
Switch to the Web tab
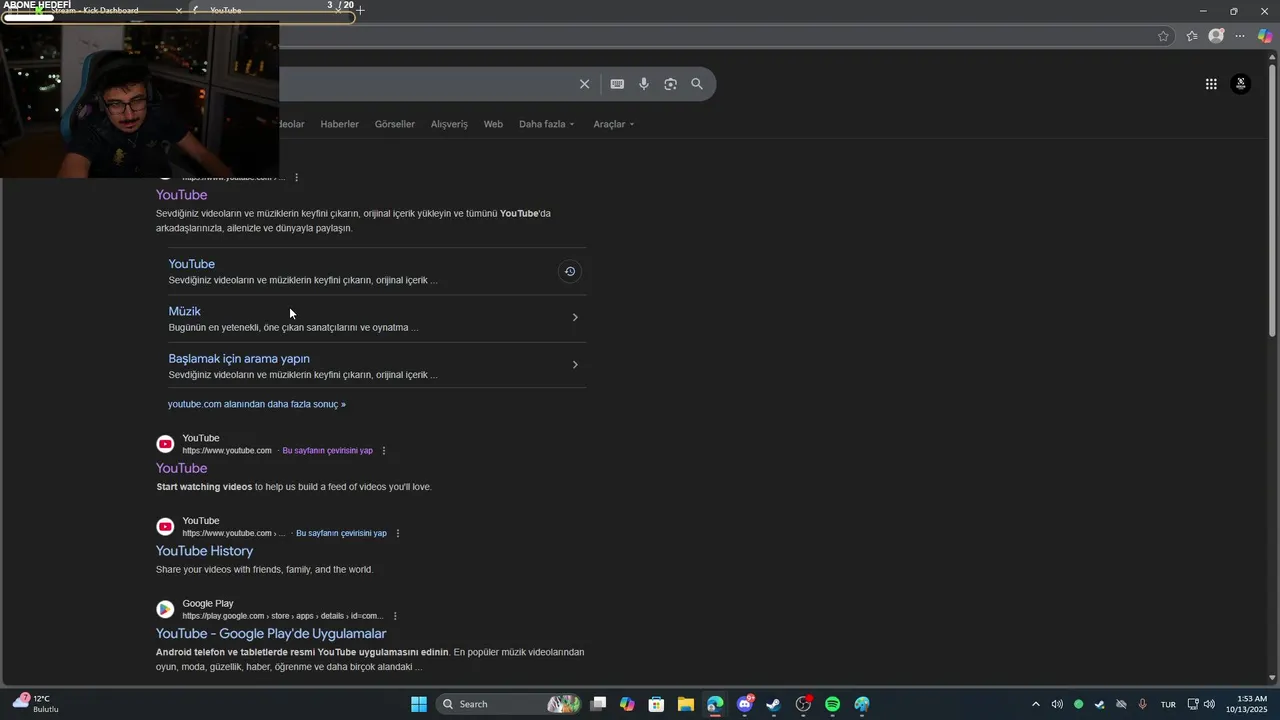[x=493, y=124]
